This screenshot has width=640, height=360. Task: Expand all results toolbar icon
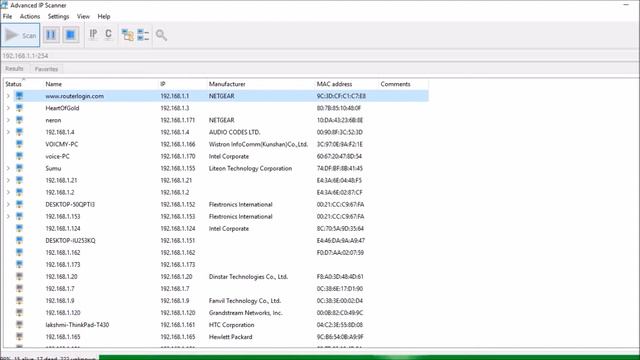coord(128,35)
